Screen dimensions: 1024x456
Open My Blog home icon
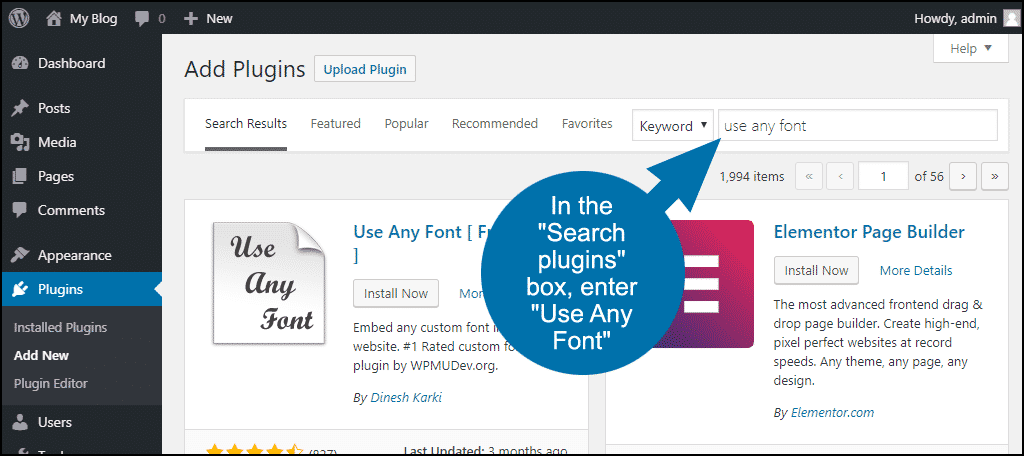click(54, 18)
